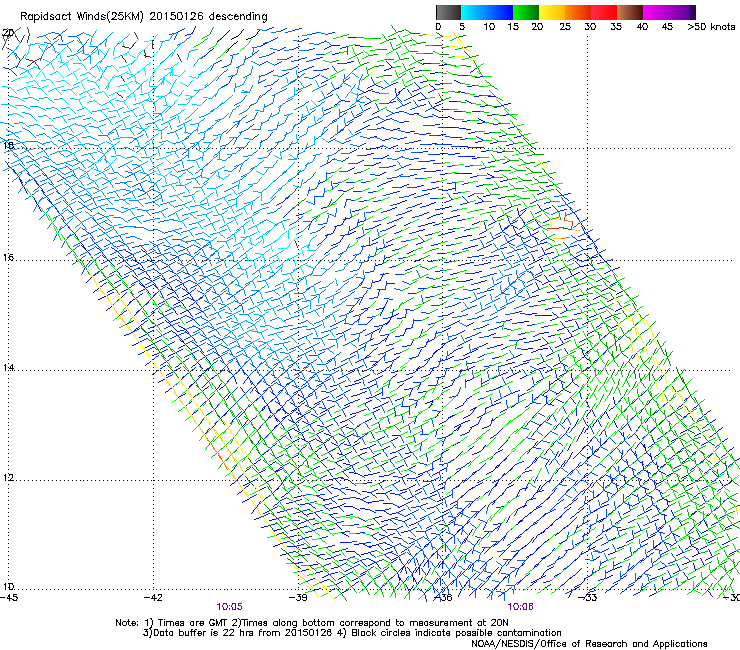Viewport: 740px width, 650px height.
Task: Click the magenta 40-45 knots legend swatch
Action: click(656, 12)
